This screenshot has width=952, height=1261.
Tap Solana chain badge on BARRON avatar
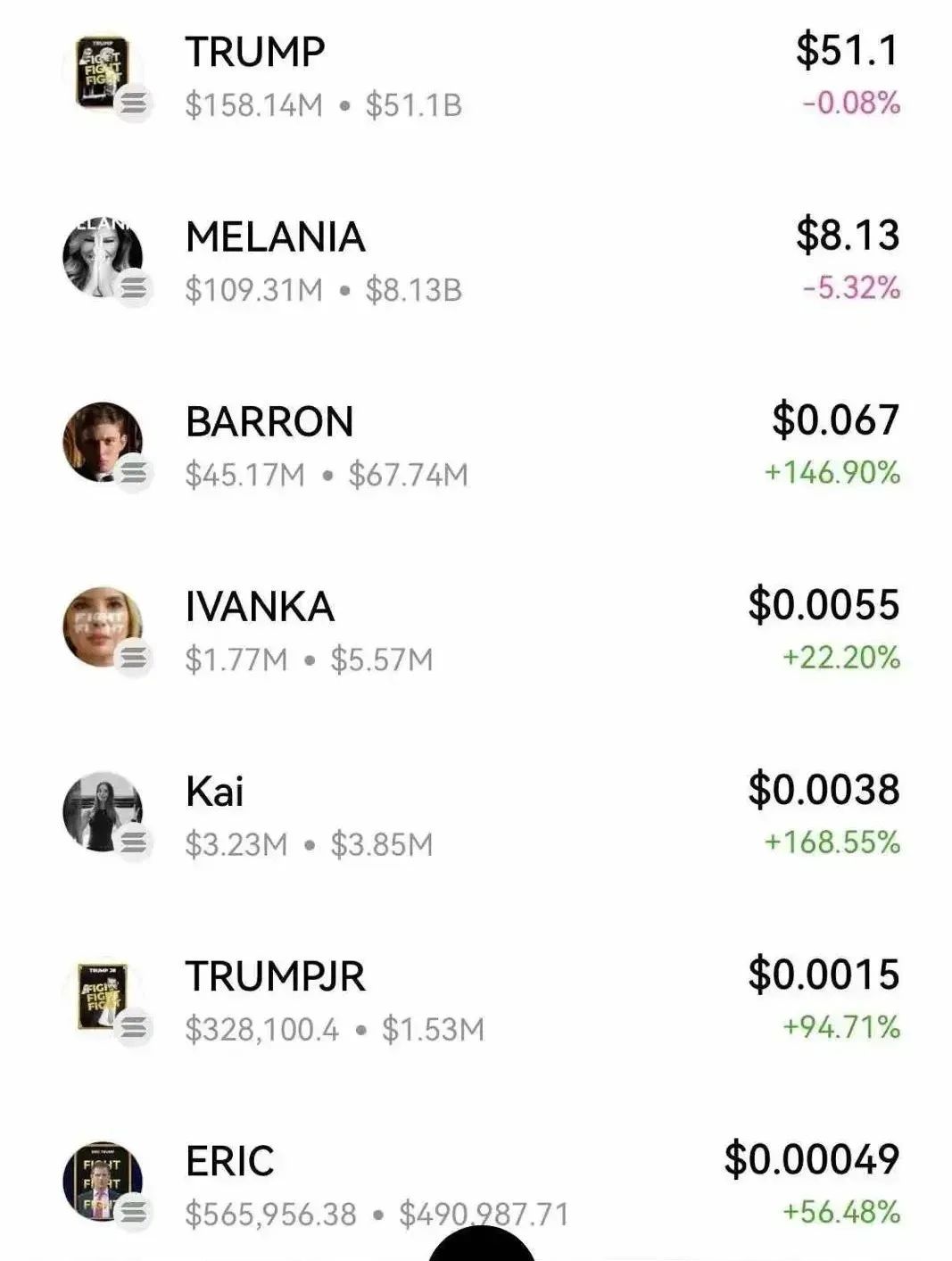[x=134, y=474]
